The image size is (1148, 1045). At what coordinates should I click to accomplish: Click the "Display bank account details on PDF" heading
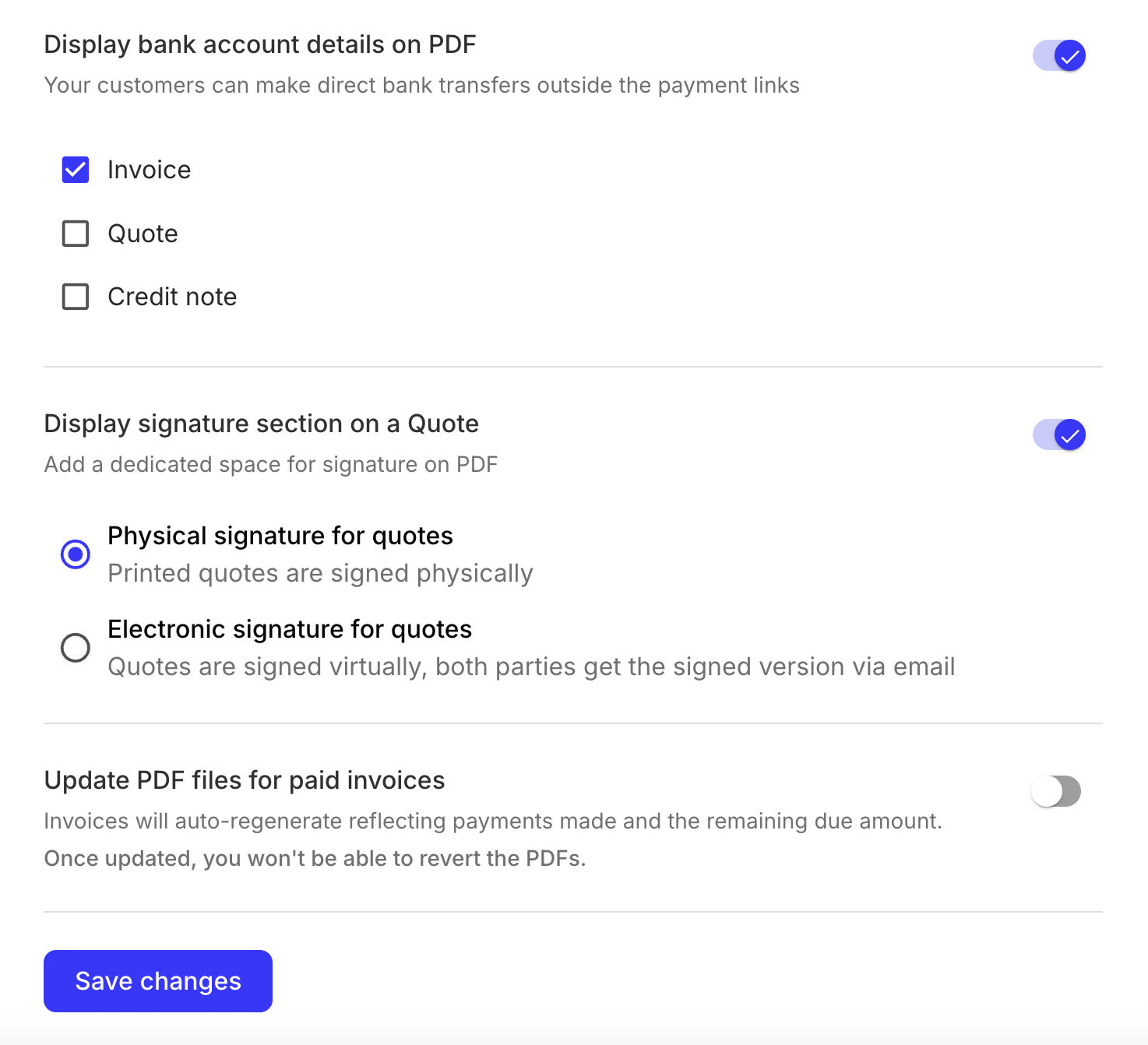pos(260,44)
